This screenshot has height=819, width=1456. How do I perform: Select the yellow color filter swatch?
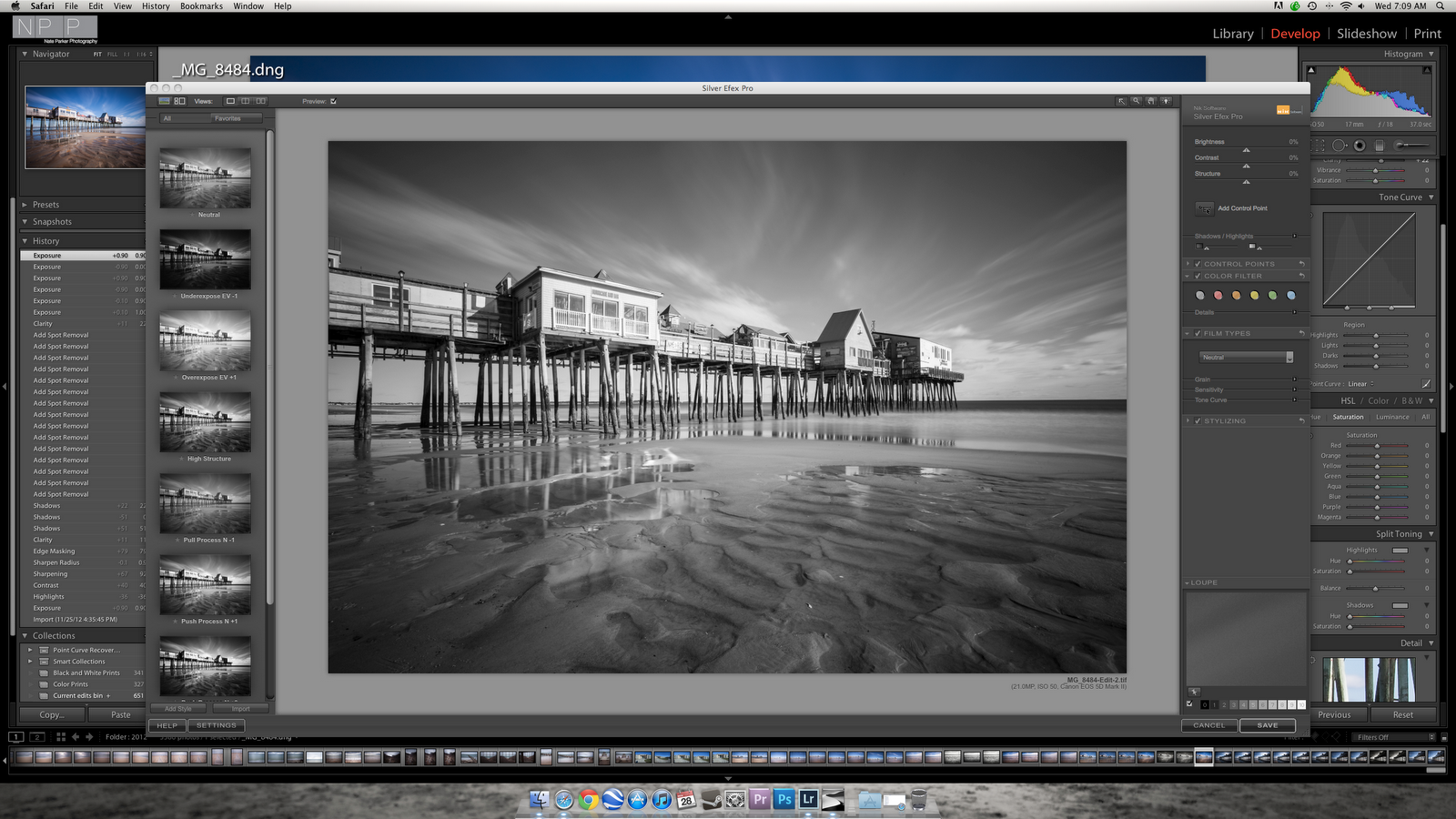pos(1254,295)
